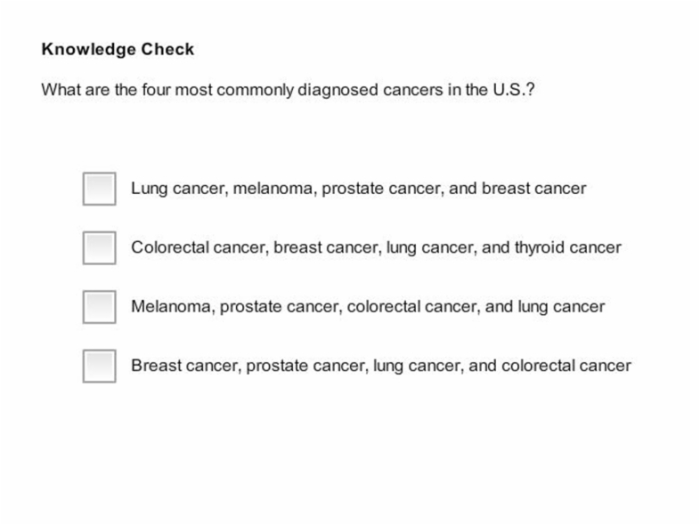This screenshot has height=525, width=700.
Task: Tick the Colorectal, breast, lung, thyroid checkbox
Action: pyautogui.click(x=99, y=248)
